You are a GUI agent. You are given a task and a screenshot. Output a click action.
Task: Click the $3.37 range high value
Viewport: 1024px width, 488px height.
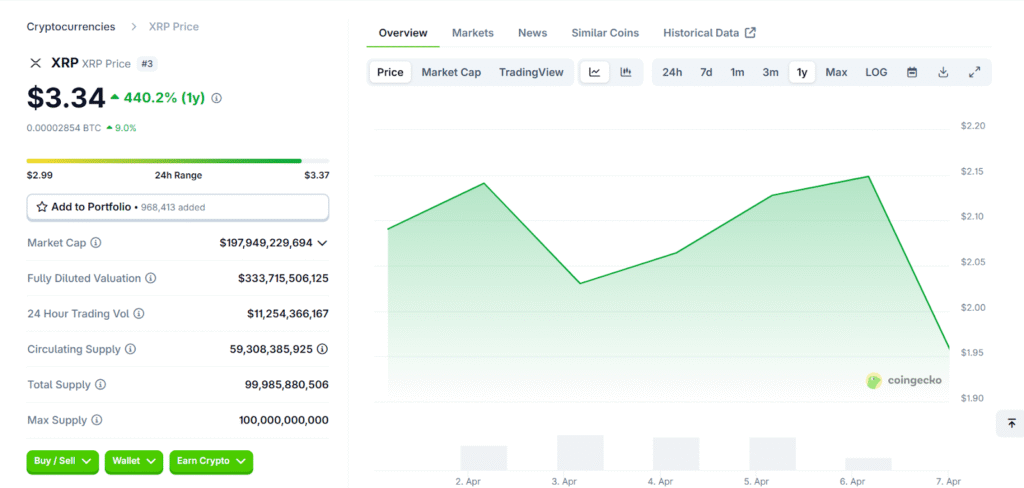pos(317,175)
